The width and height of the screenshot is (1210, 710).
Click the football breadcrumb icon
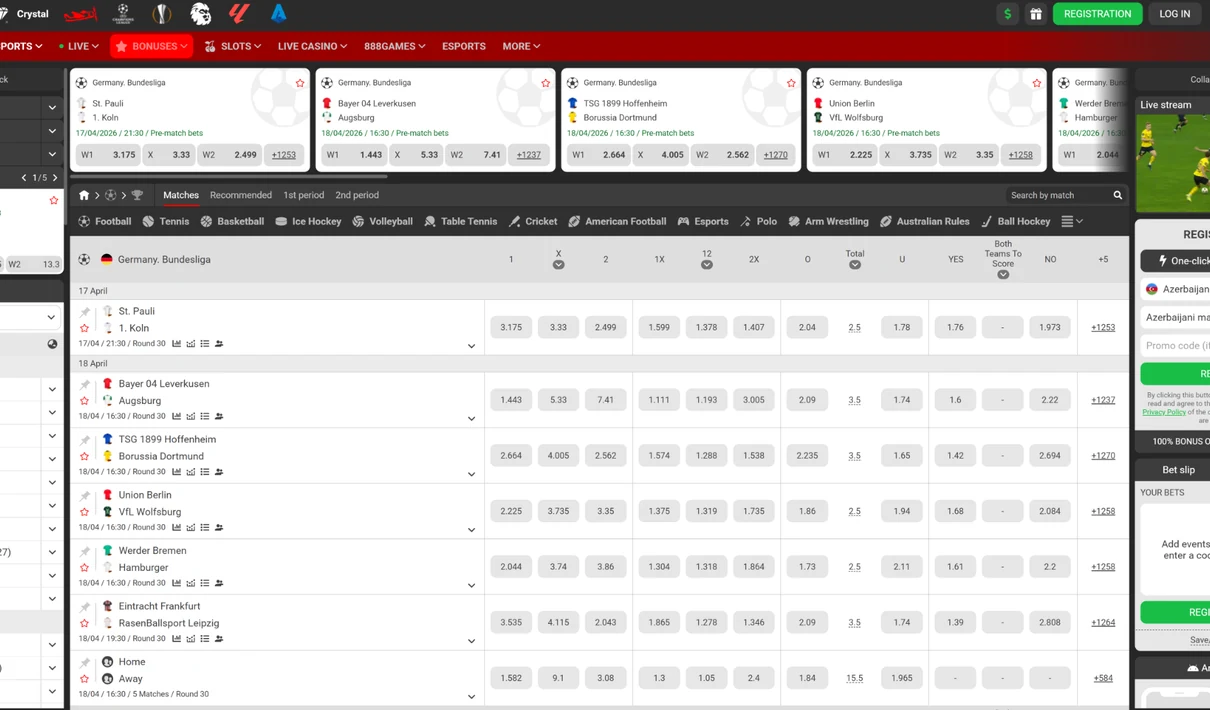111,195
